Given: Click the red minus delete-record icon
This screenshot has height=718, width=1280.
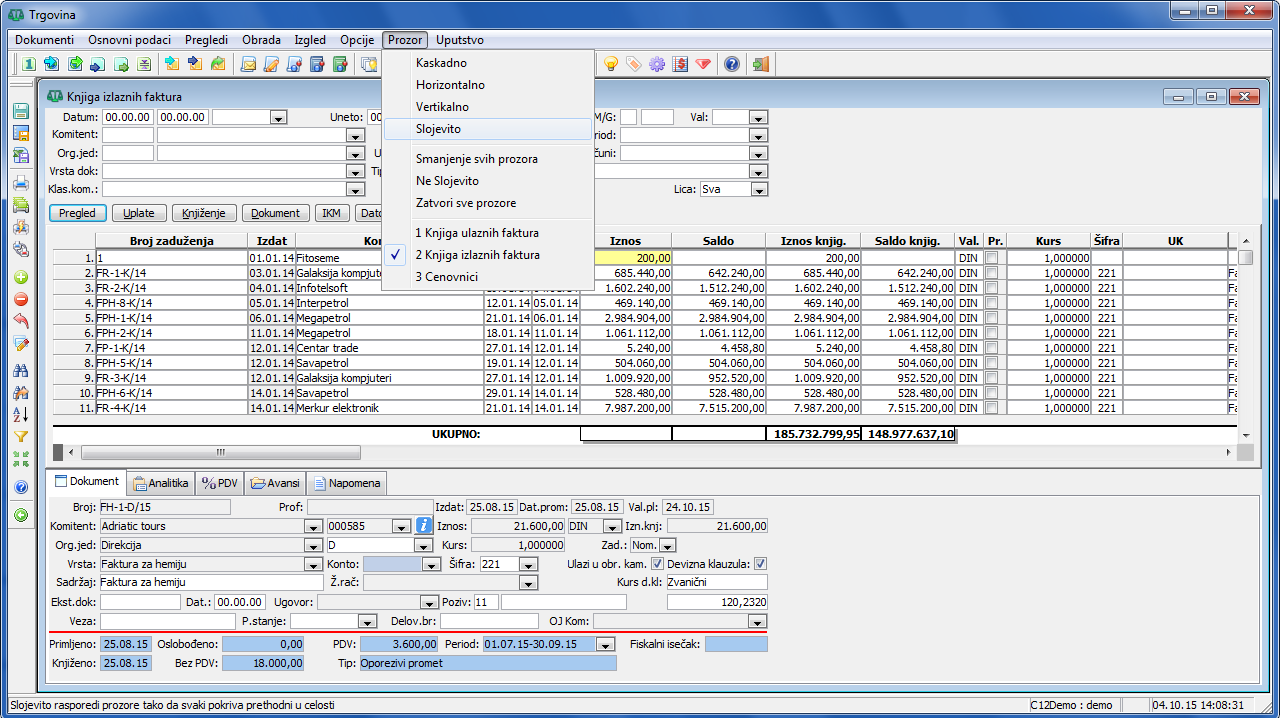Looking at the screenshot, I should point(21,299).
